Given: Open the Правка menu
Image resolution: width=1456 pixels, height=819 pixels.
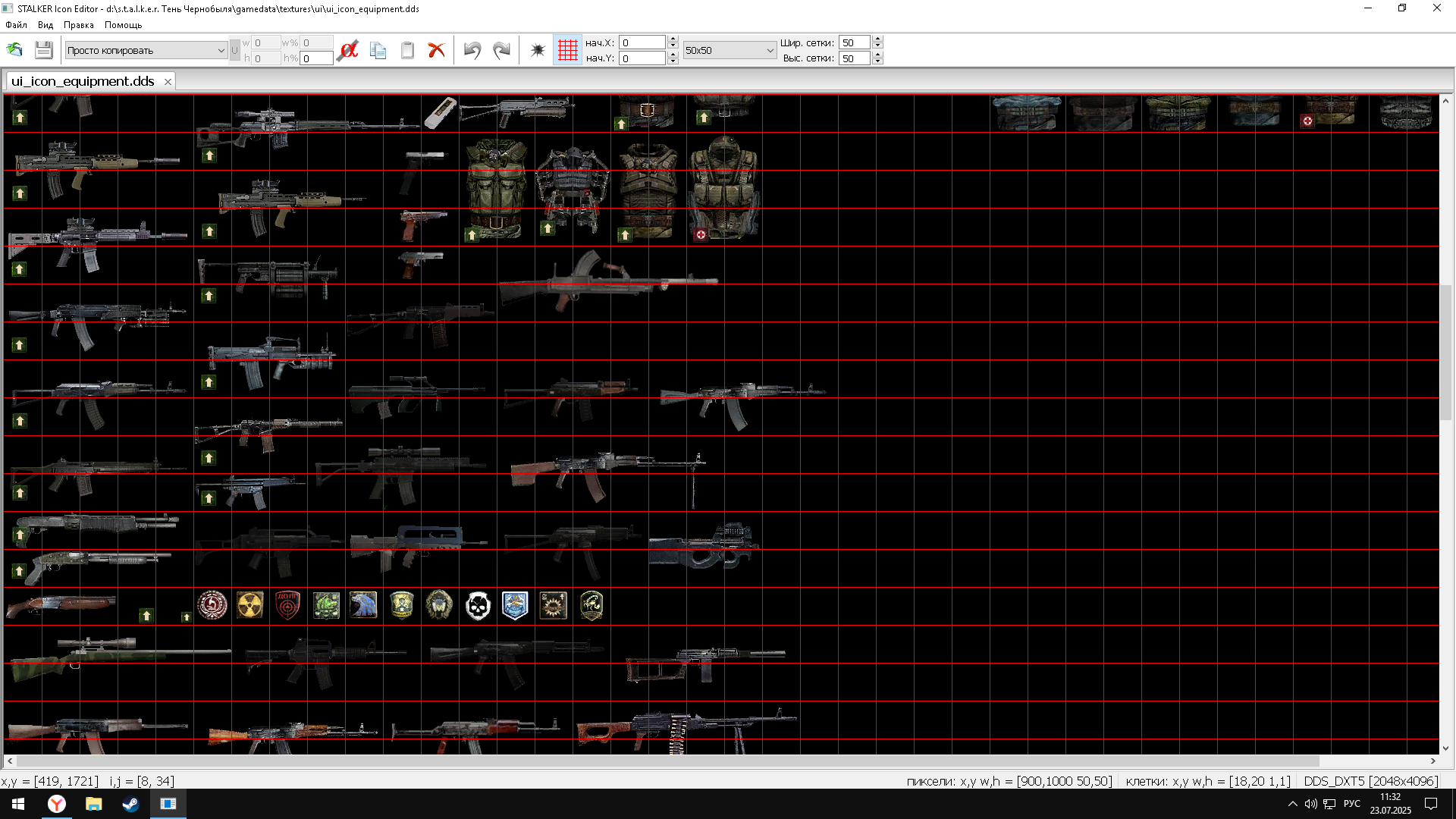Looking at the screenshot, I should (x=79, y=25).
